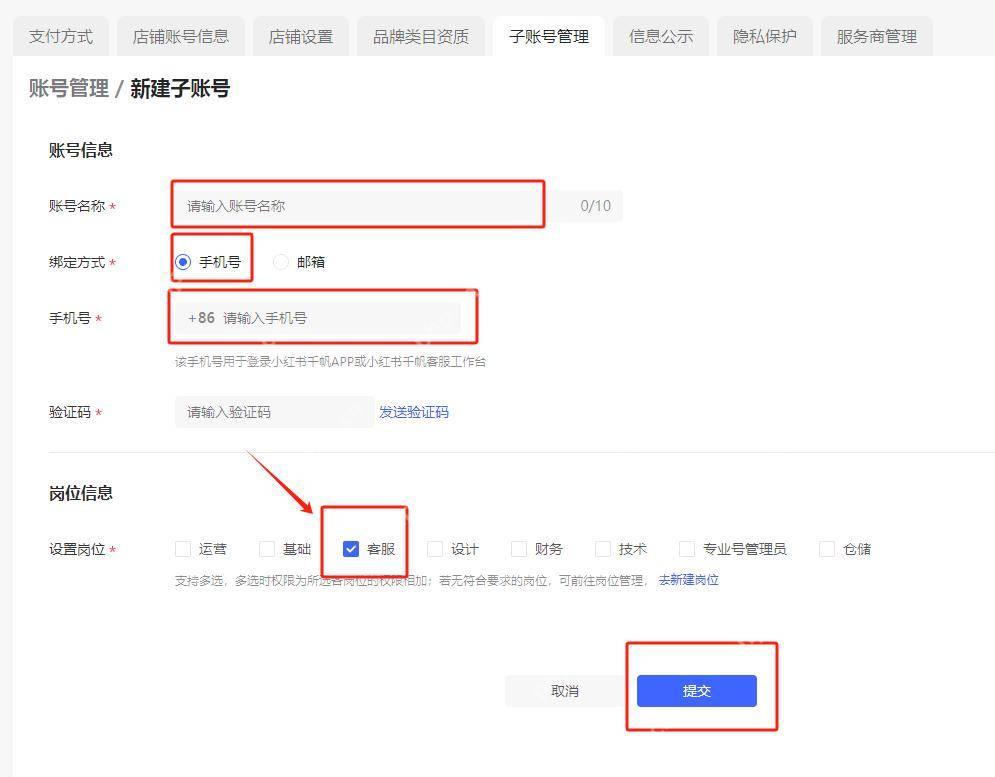Click the 账号信息 section heading
Screen dimensions: 995x777
click(x=81, y=150)
